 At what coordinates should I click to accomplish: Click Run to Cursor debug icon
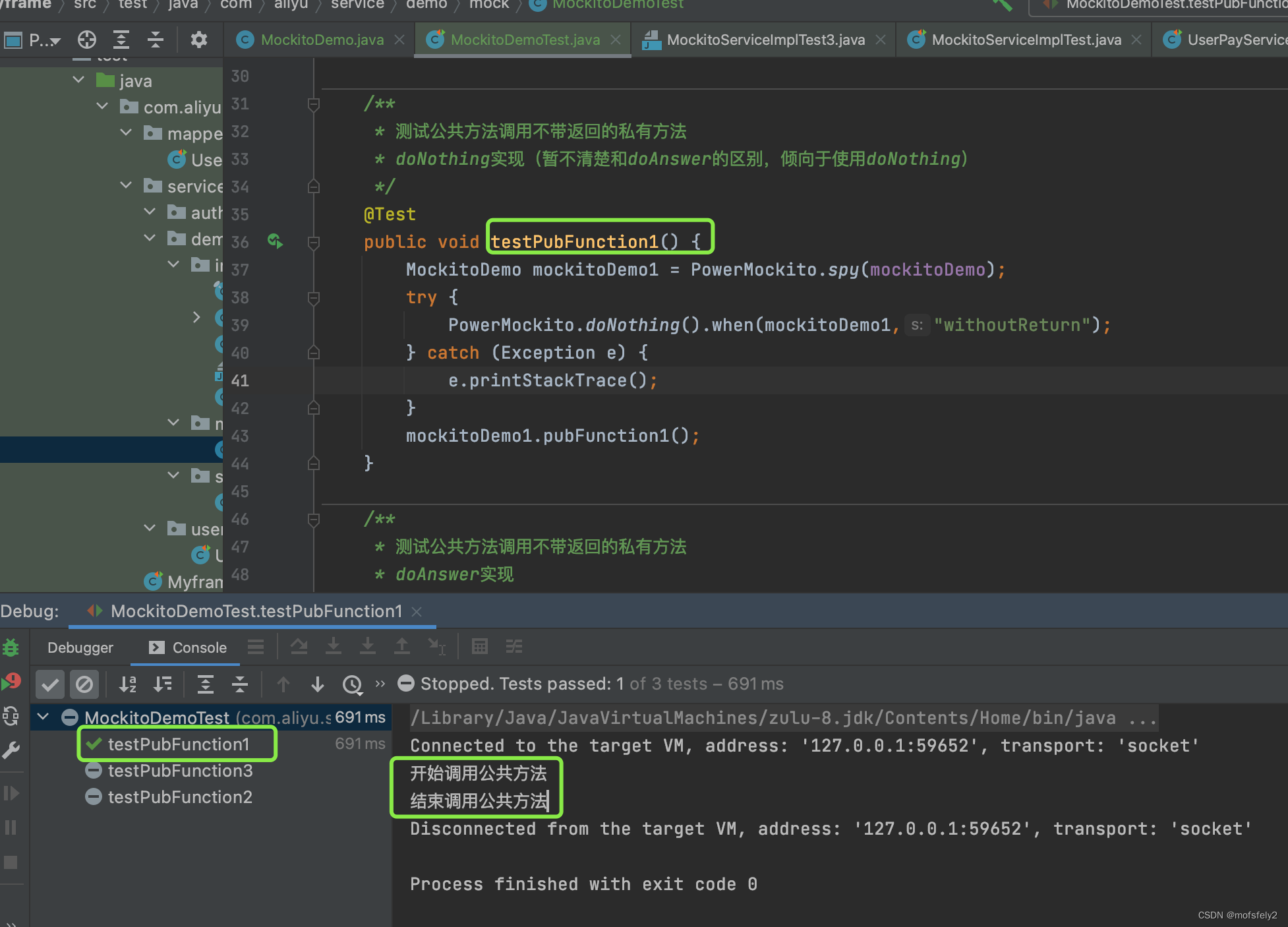(436, 647)
